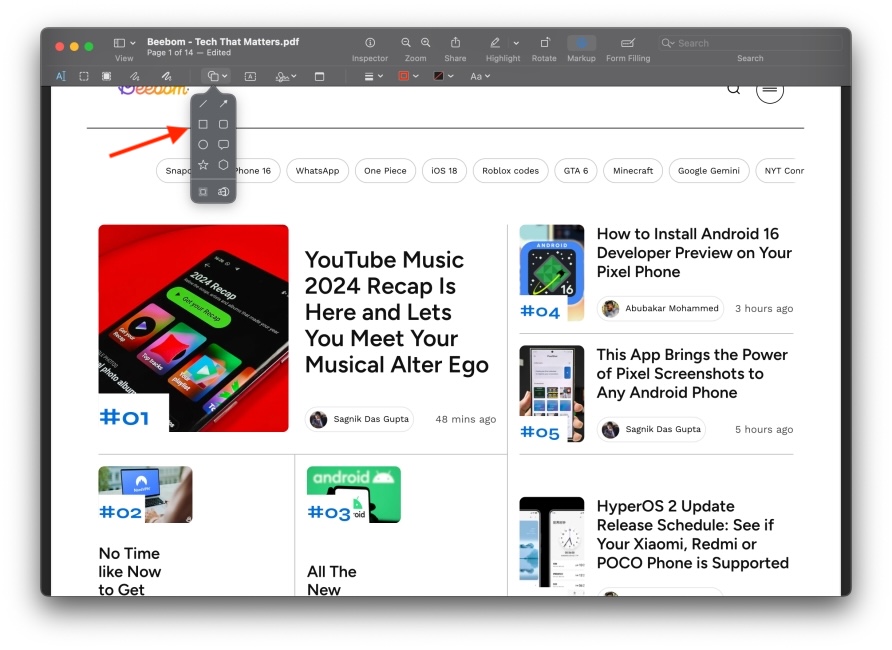Screen dimensions: 892x650
Task: Click the Search field in toolbar
Action: (x=750, y=43)
